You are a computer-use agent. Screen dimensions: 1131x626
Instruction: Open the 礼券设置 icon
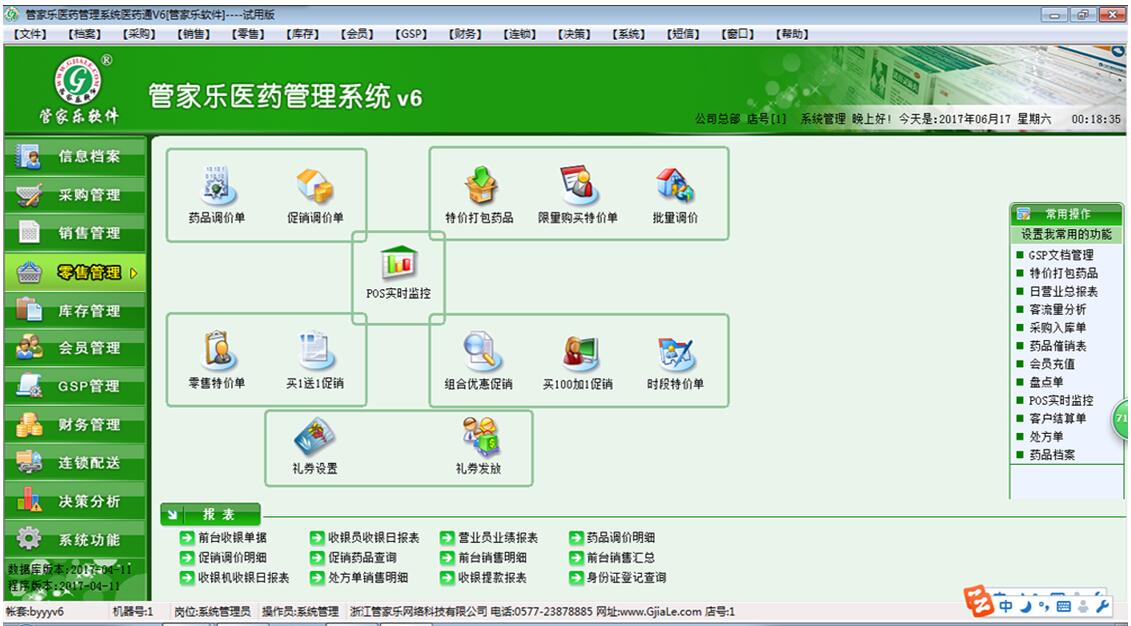pos(314,437)
